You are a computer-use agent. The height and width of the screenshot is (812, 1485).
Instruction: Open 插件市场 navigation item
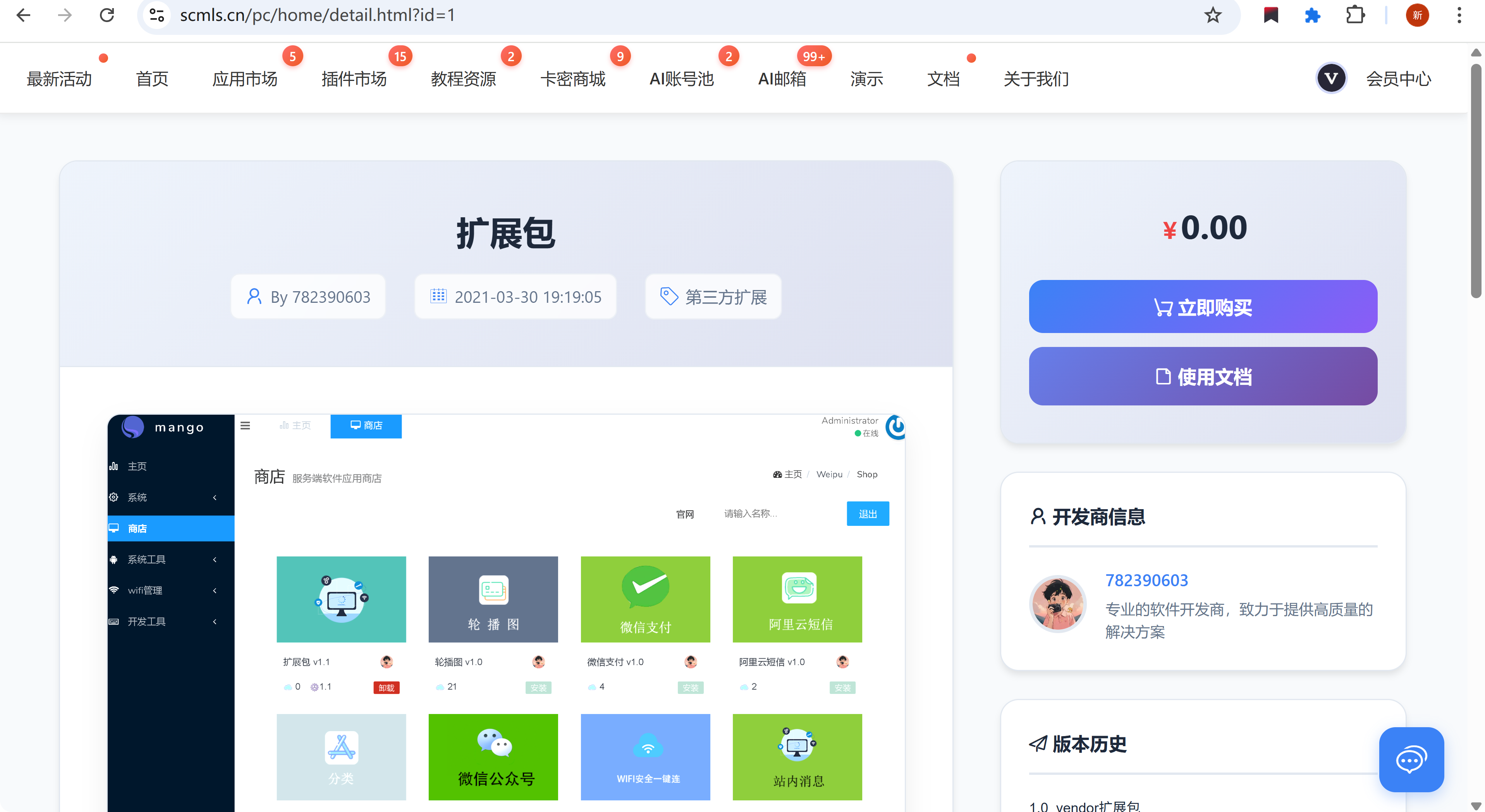coord(353,79)
